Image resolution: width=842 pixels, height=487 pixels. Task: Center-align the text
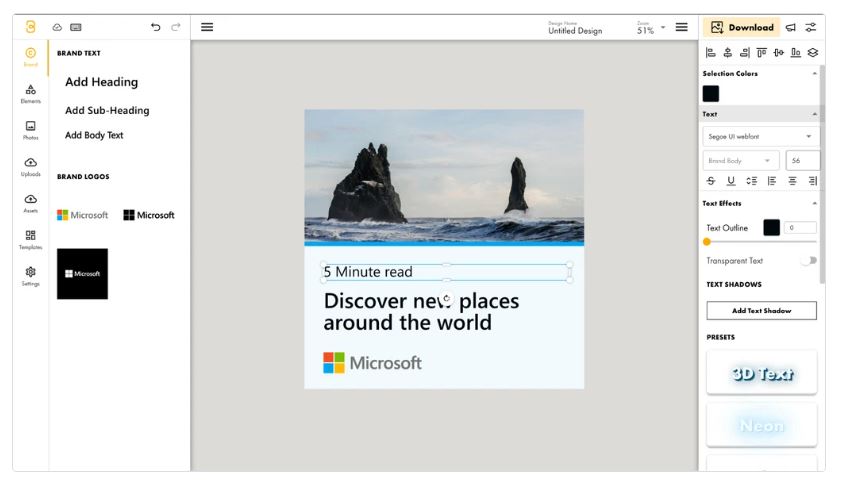tap(792, 181)
